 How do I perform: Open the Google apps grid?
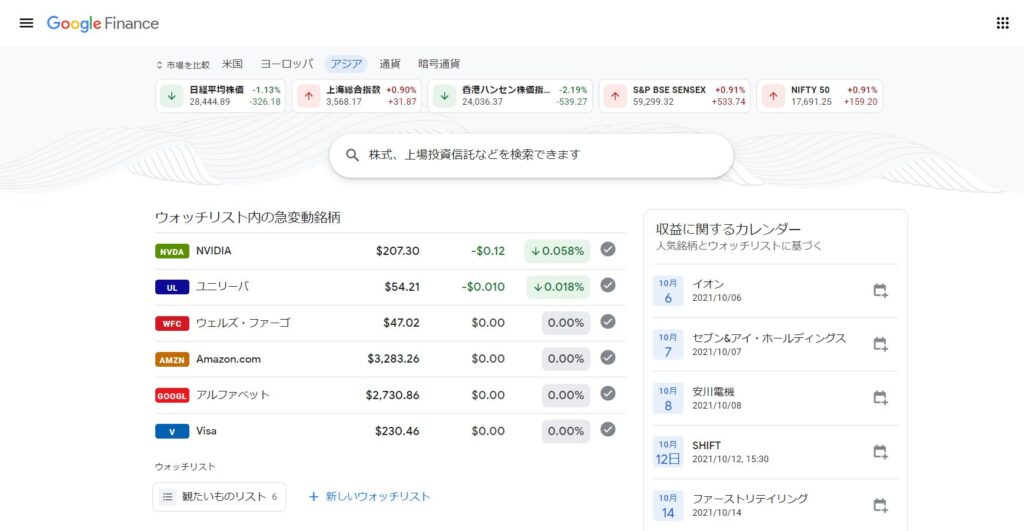coord(1002,23)
